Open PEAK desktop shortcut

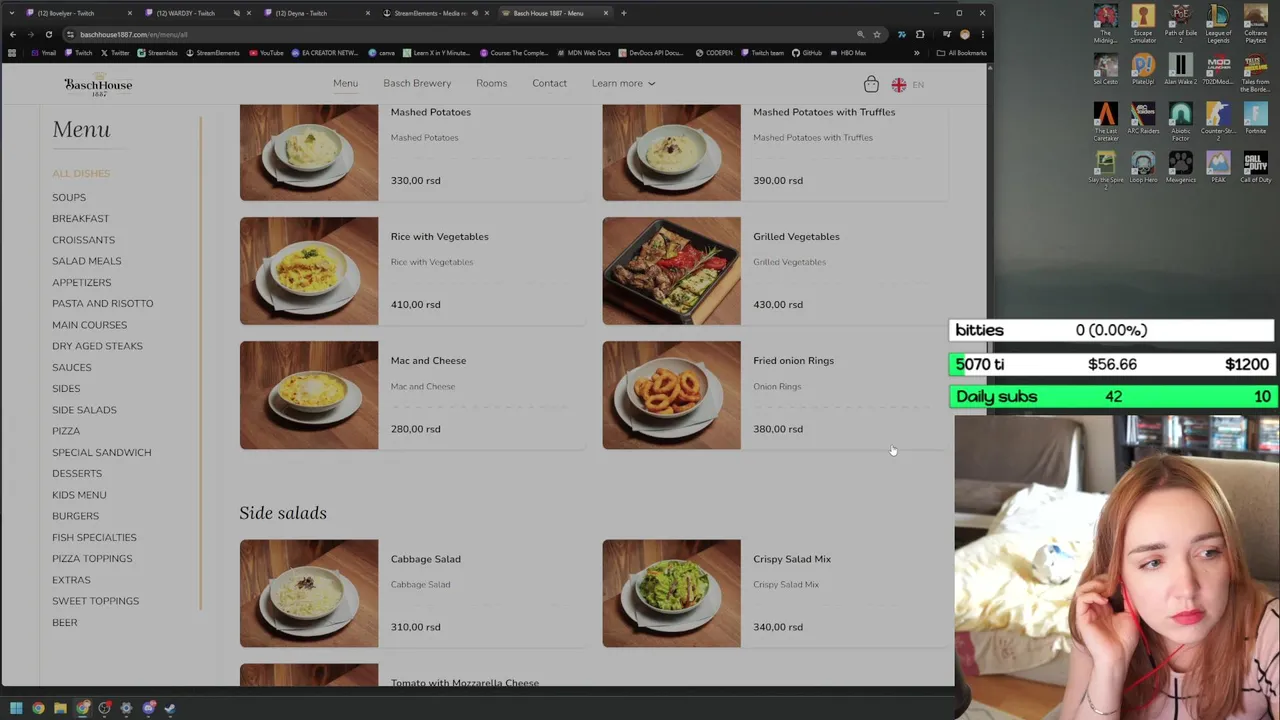[1218, 167]
